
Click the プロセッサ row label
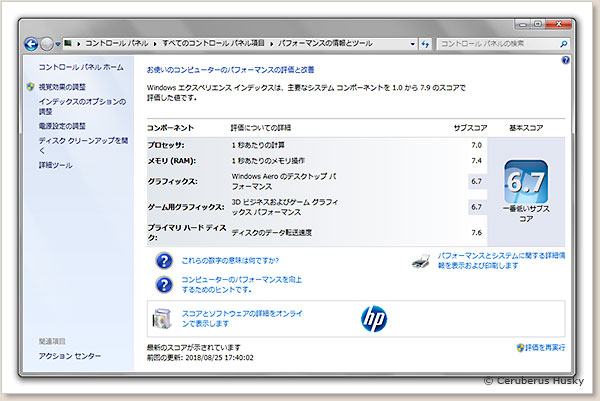(166, 145)
